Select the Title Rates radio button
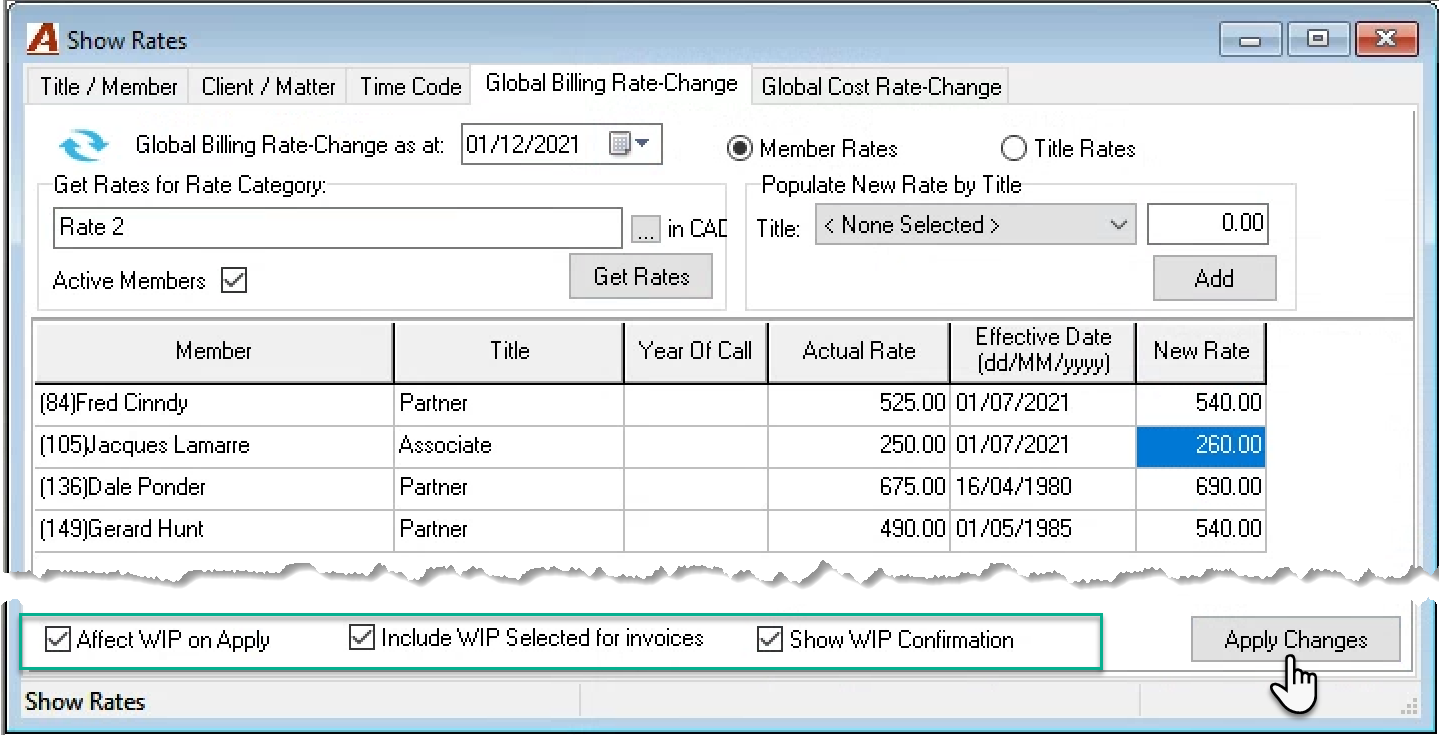 (x=1014, y=149)
